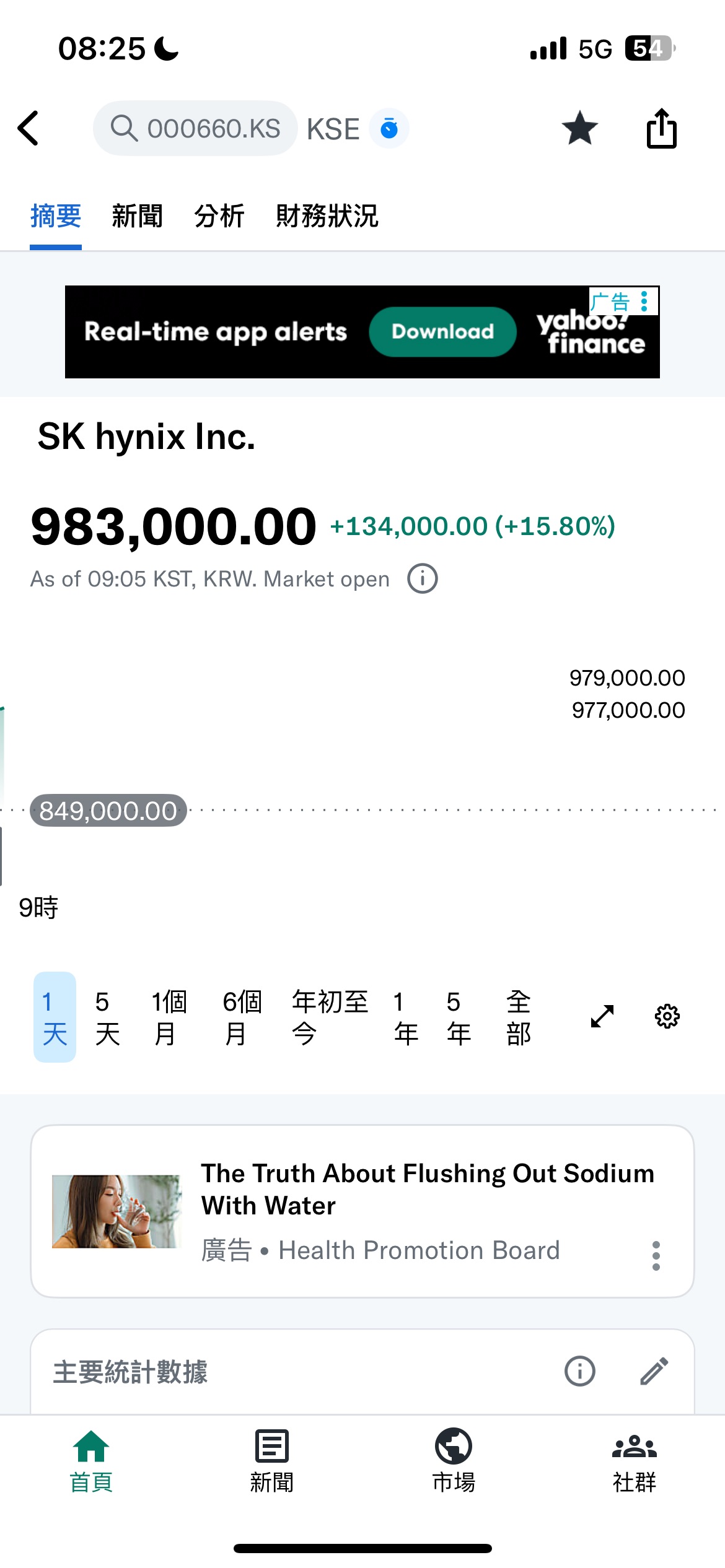Select the 年初至今 chart range
The width and height of the screenshot is (725, 1568).
click(x=330, y=1017)
